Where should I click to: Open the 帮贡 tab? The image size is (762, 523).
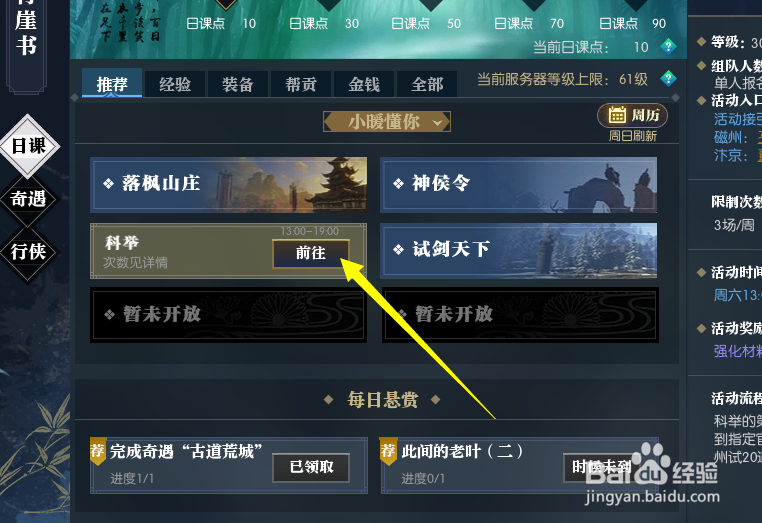click(301, 84)
